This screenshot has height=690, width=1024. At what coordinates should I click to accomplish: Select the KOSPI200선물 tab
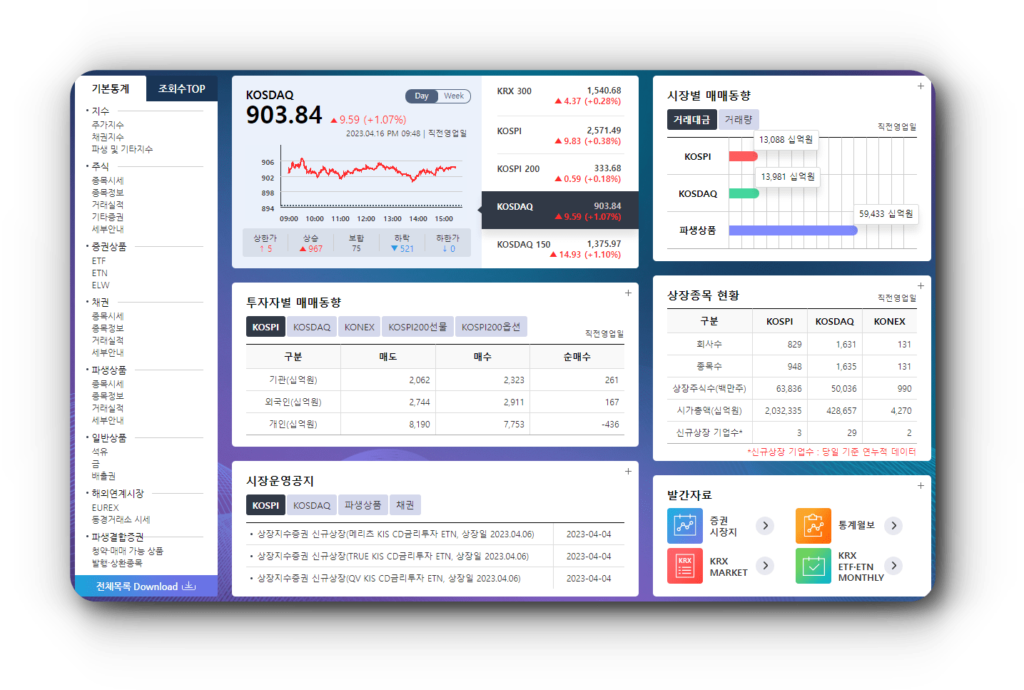tap(417, 326)
